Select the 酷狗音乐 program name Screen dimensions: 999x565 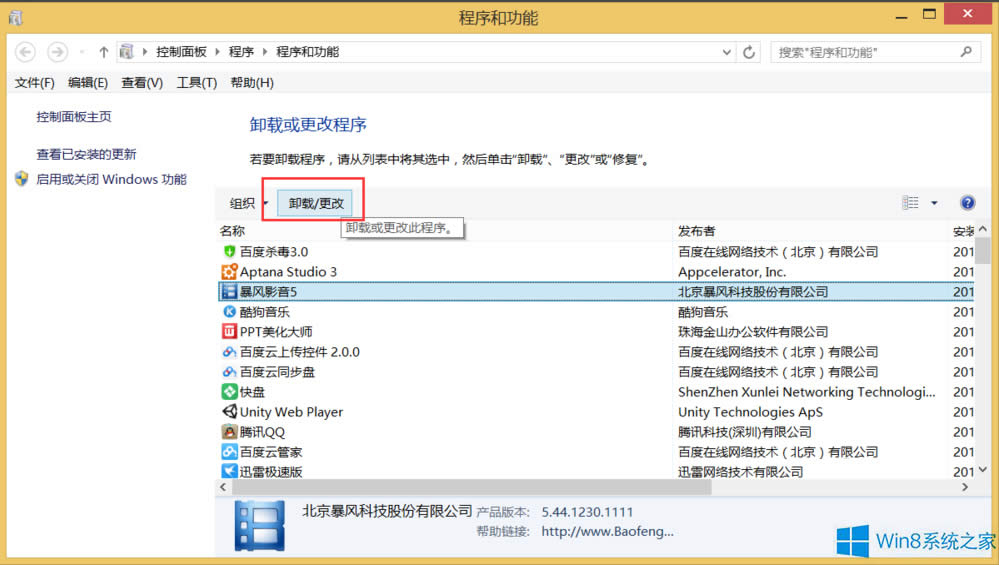coord(264,311)
